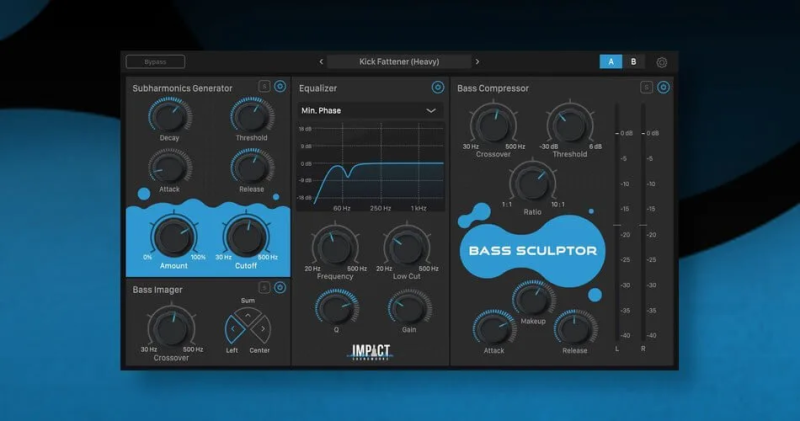Open settings with the gear icon
The height and width of the screenshot is (421, 800).
(x=662, y=62)
